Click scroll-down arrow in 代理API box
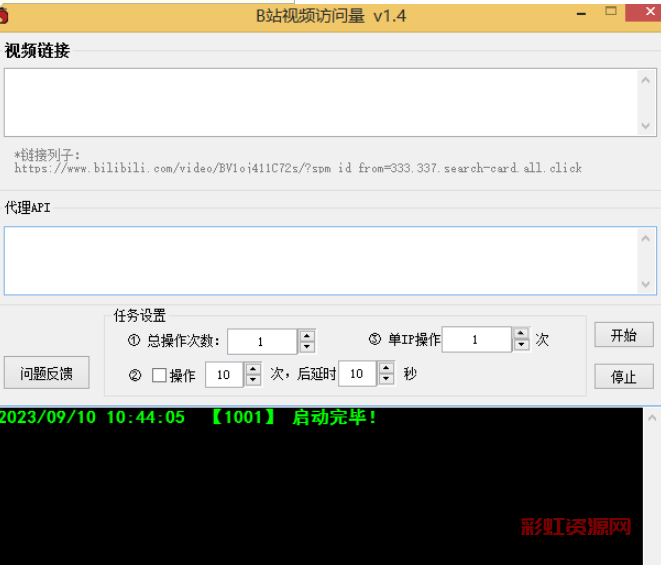 tap(647, 285)
